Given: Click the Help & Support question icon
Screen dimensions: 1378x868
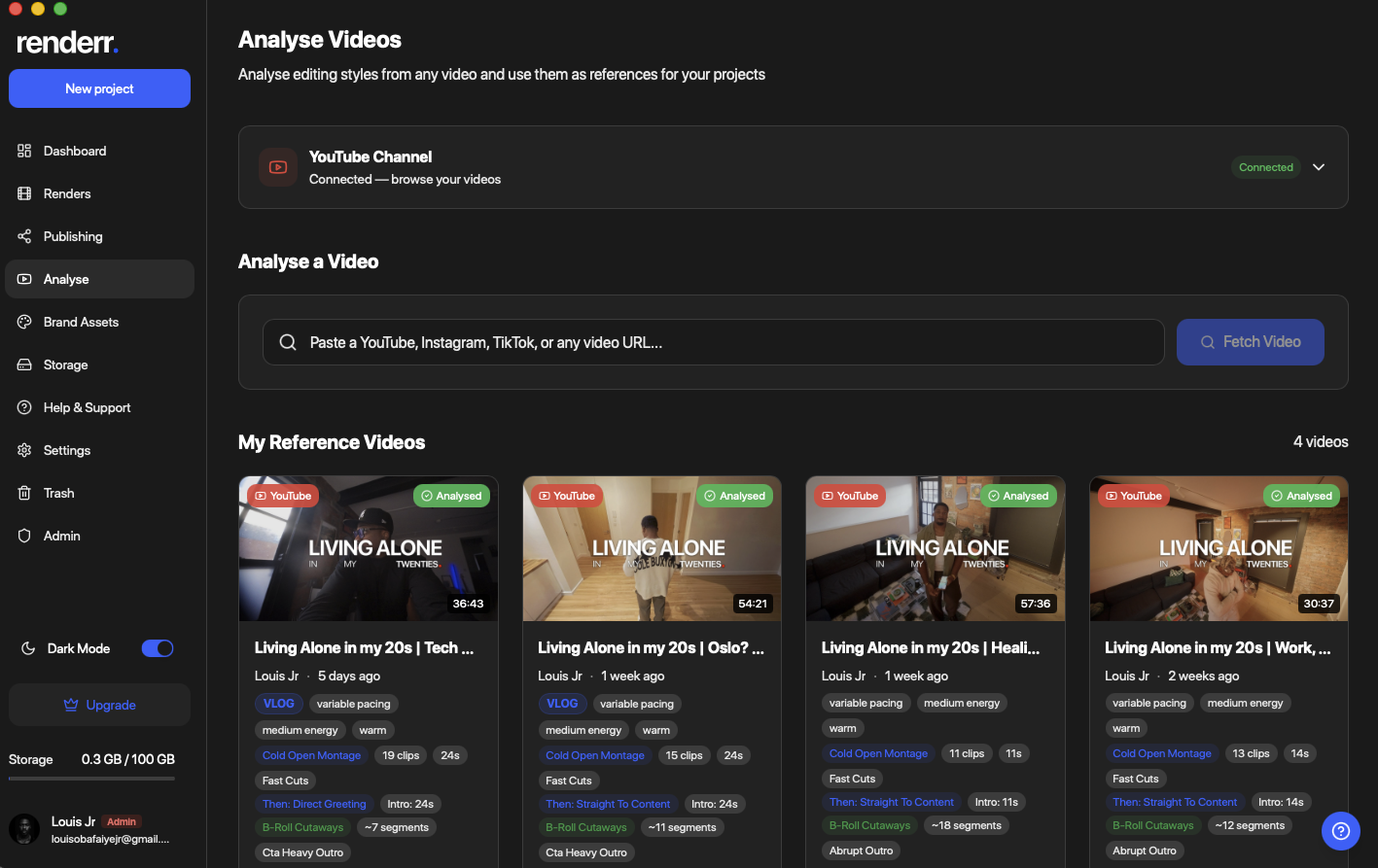Looking at the screenshot, I should click(x=24, y=407).
